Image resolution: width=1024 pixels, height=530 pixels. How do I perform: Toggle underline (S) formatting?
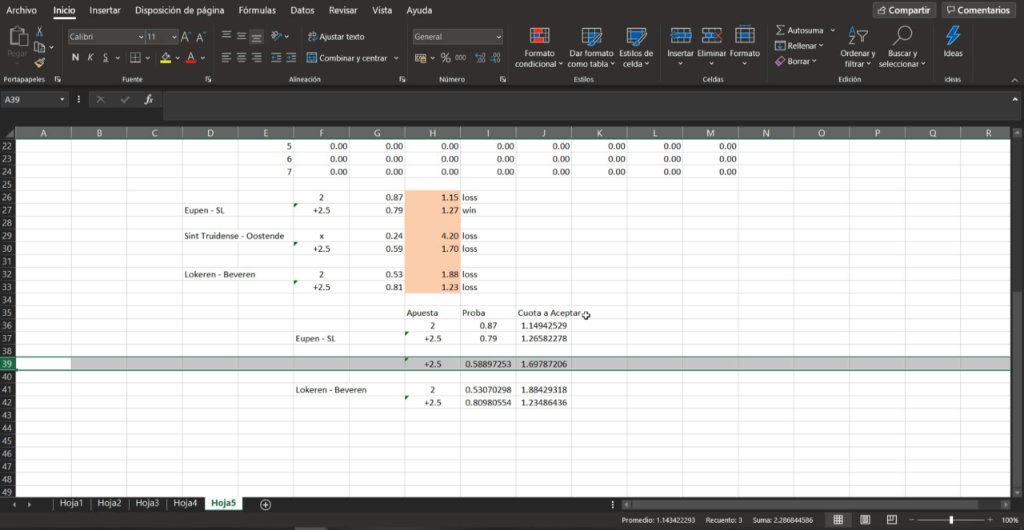(106, 58)
